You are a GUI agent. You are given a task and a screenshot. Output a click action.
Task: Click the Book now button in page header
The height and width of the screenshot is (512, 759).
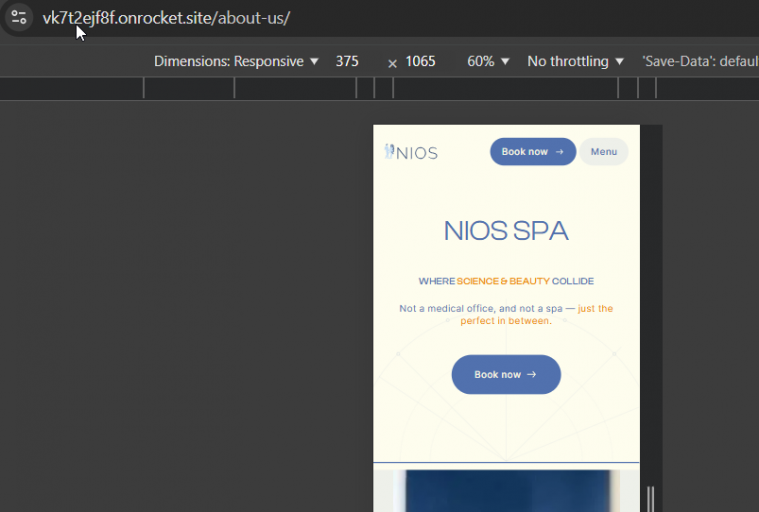tap(533, 152)
